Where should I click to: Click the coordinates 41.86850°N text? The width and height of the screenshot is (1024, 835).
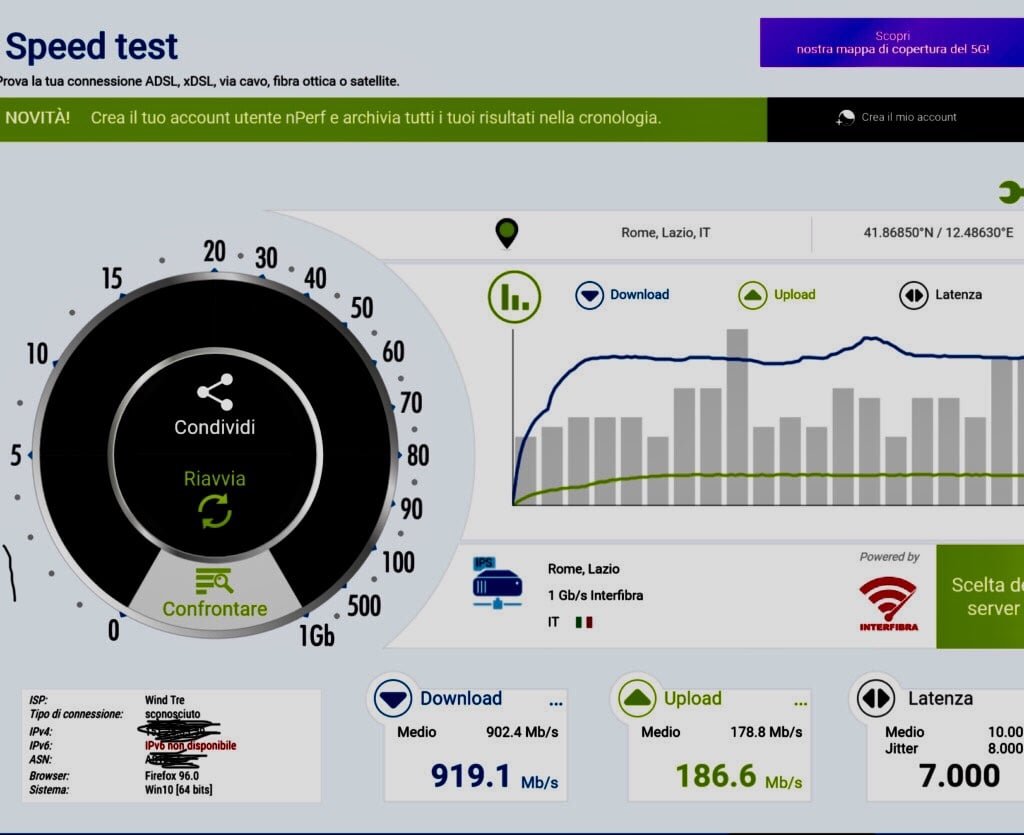click(938, 232)
